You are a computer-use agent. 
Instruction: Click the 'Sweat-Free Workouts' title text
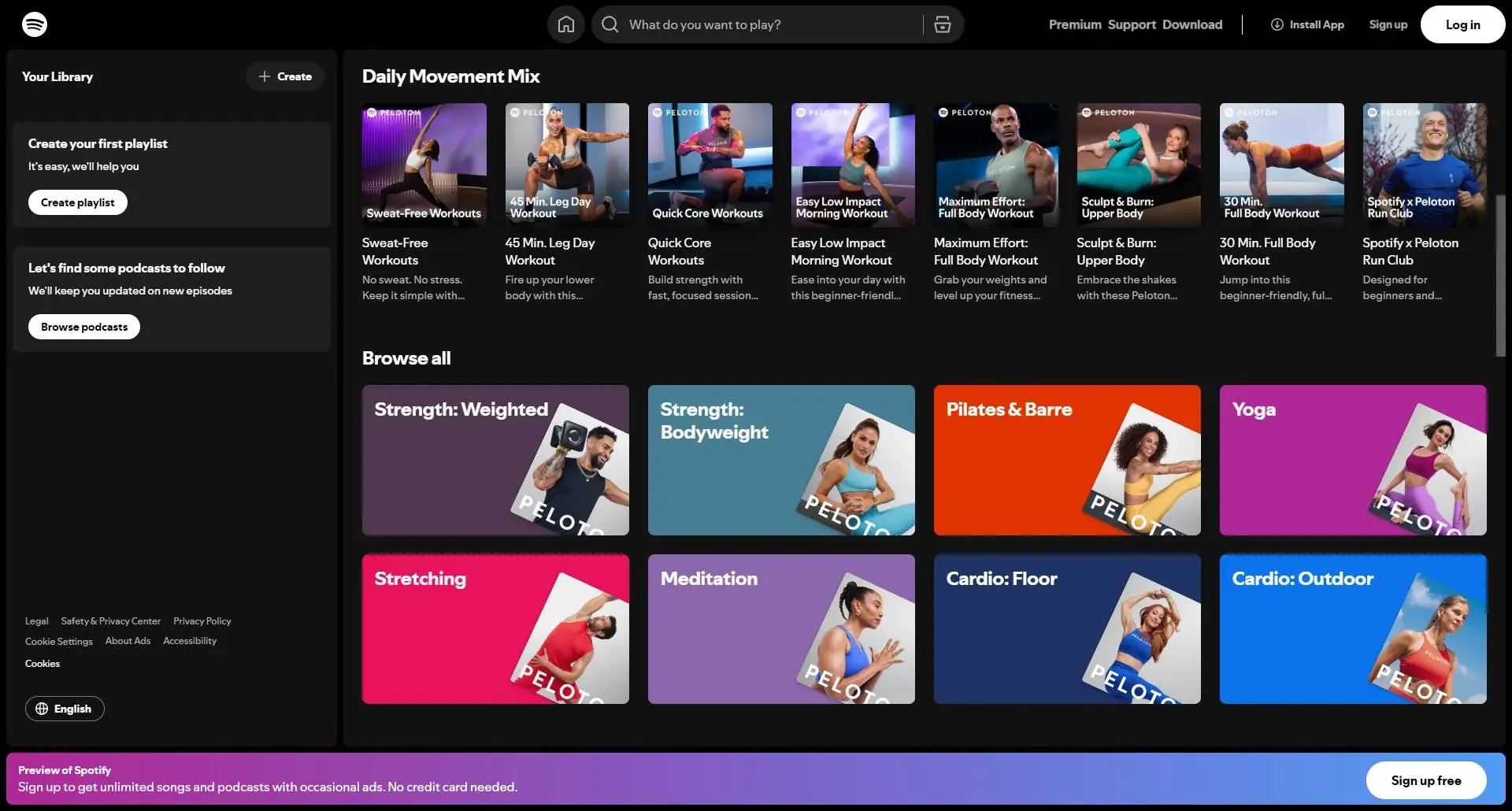pyautogui.click(x=395, y=251)
